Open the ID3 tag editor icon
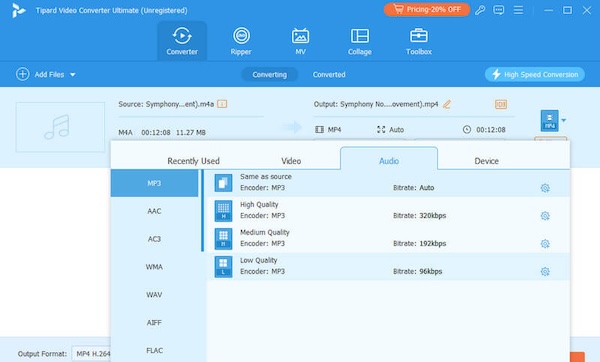This screenshot has height=362, width=600. [501, 104]
